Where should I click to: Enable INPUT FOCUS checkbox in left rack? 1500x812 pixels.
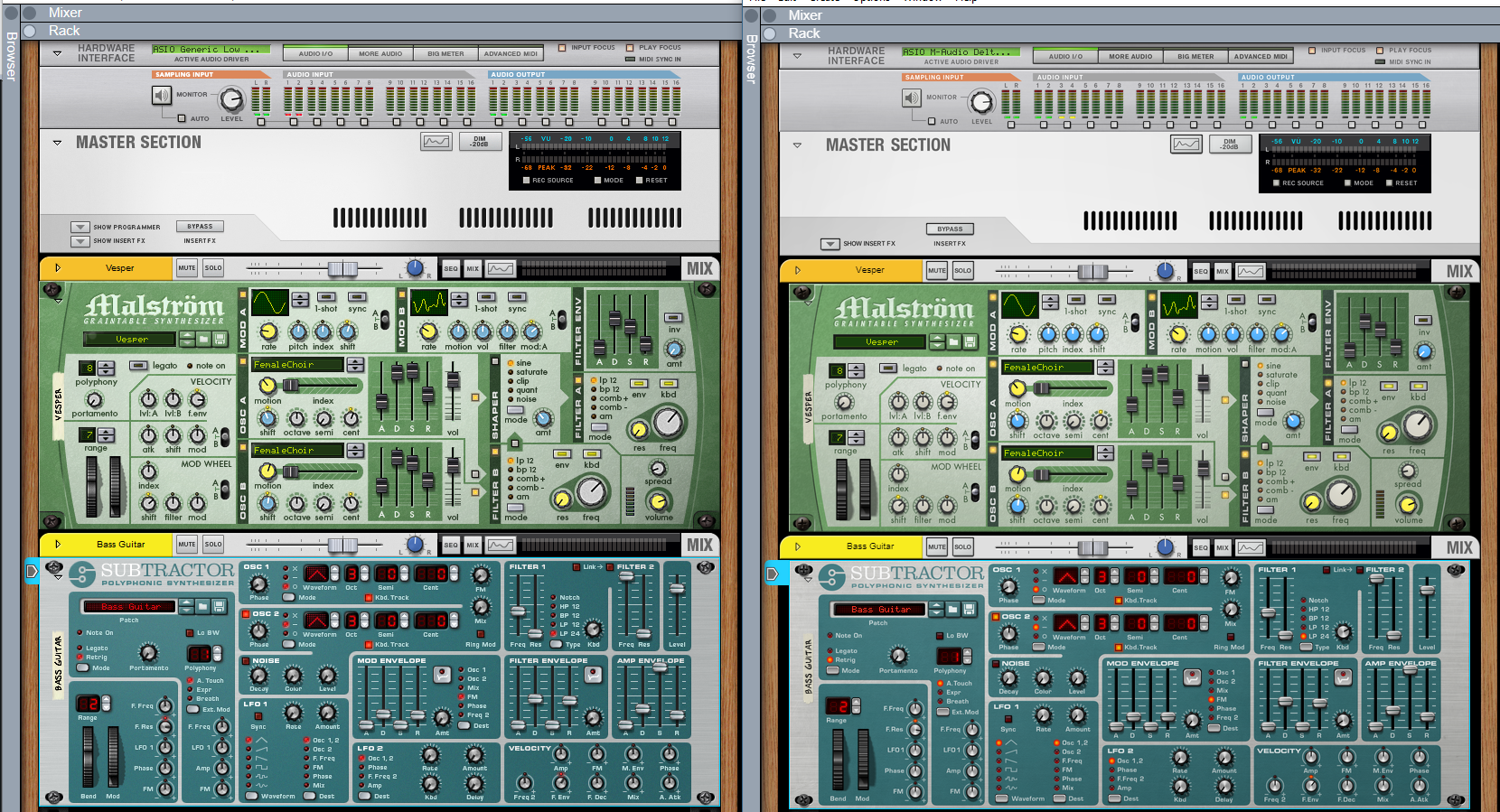[x=562, y=48]
